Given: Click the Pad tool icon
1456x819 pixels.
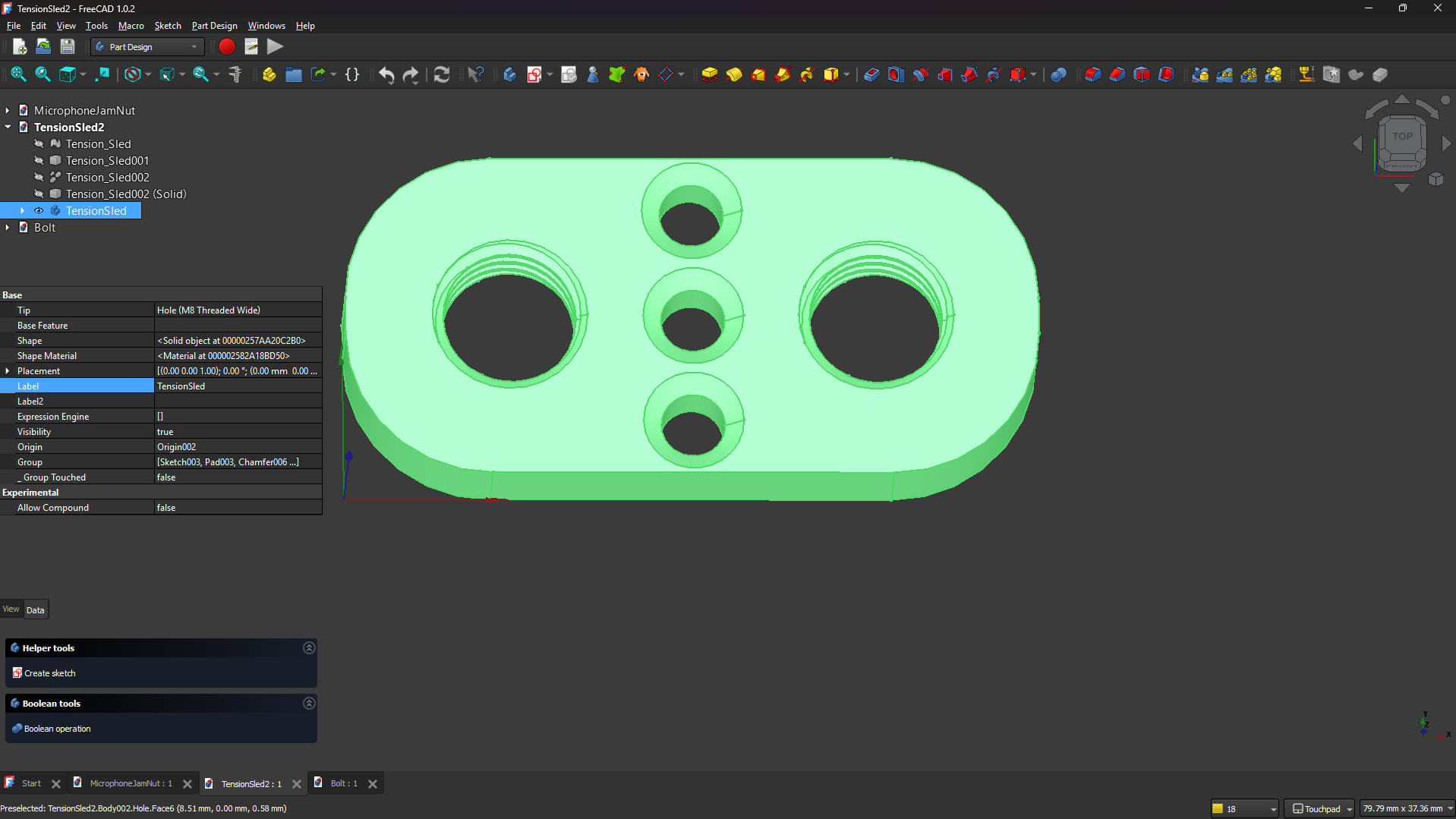Looking at the screenshot, I should (709, 74).
